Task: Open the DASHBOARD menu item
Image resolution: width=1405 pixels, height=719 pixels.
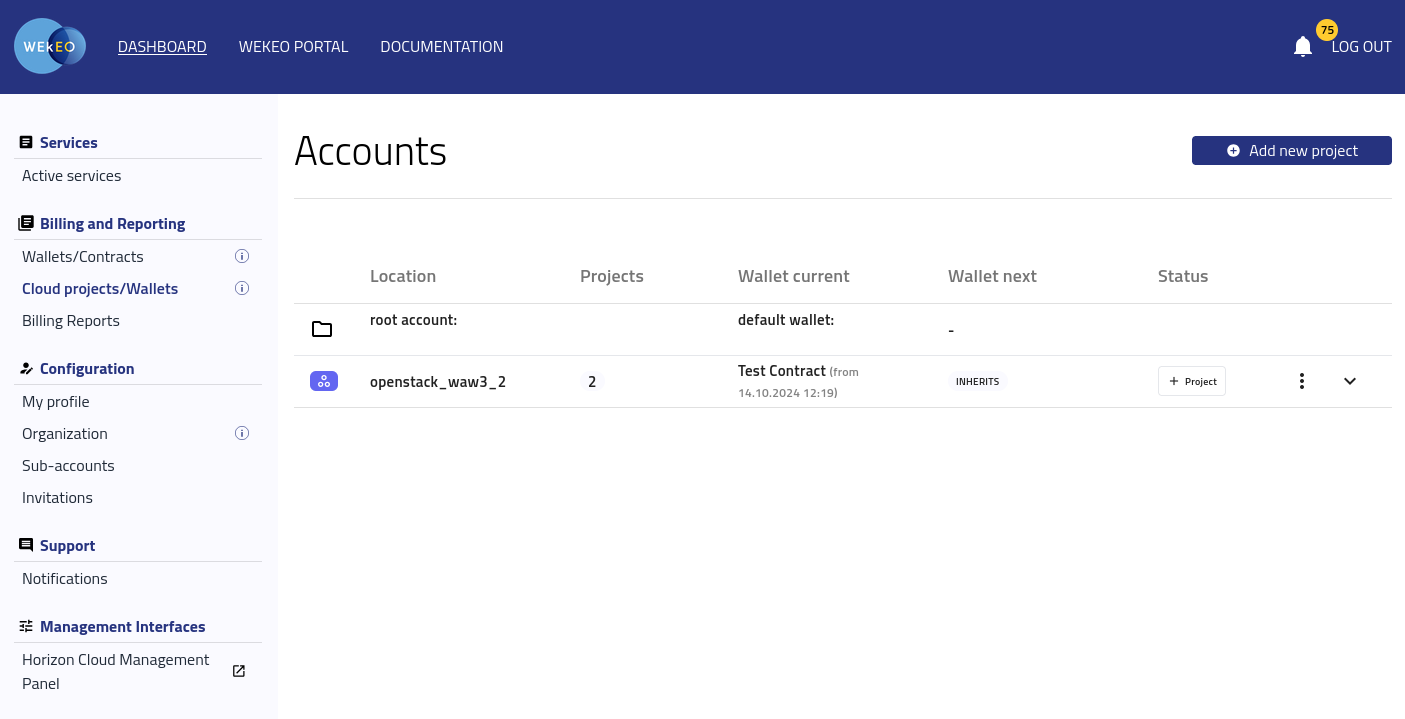Action: (162, 47)
